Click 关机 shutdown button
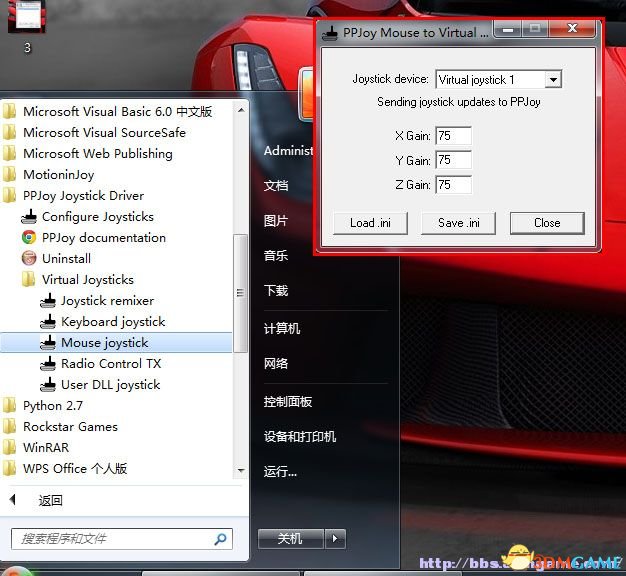This screenshot has width=626, height=576. point(291,539)
